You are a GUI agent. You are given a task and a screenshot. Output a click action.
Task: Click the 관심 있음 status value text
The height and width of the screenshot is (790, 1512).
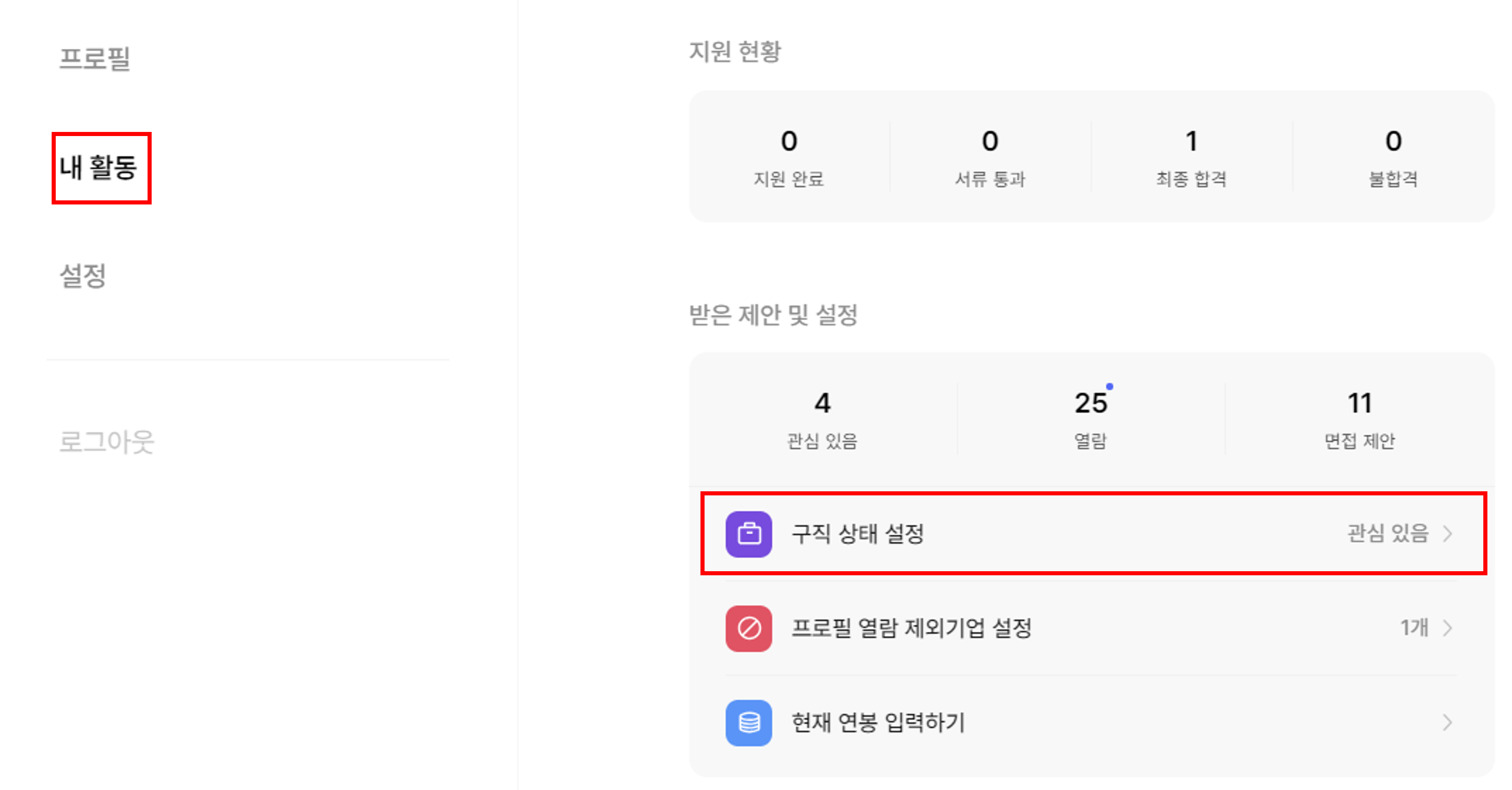(1387, 533)
